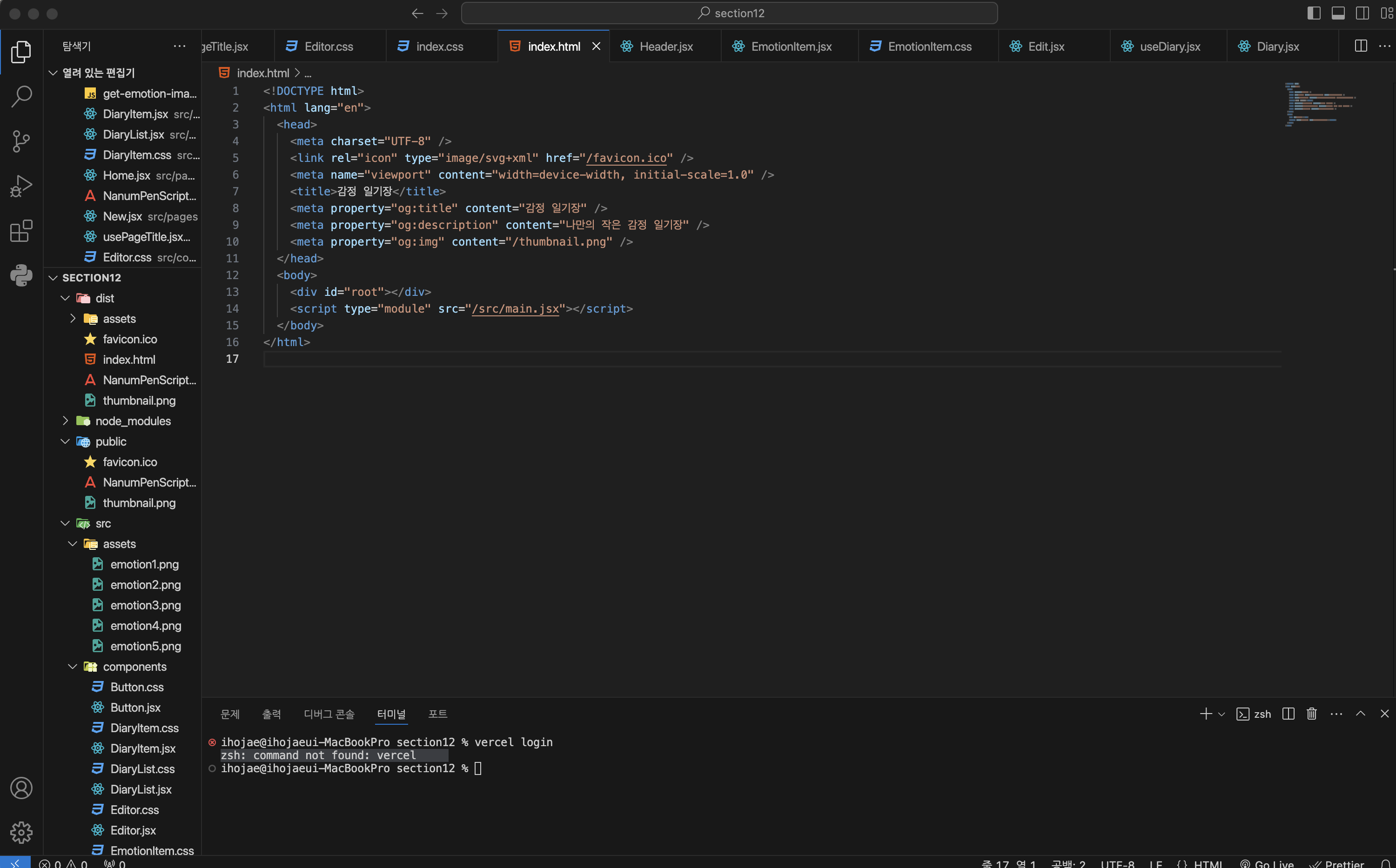Open Source Control view

coord(21,141)
